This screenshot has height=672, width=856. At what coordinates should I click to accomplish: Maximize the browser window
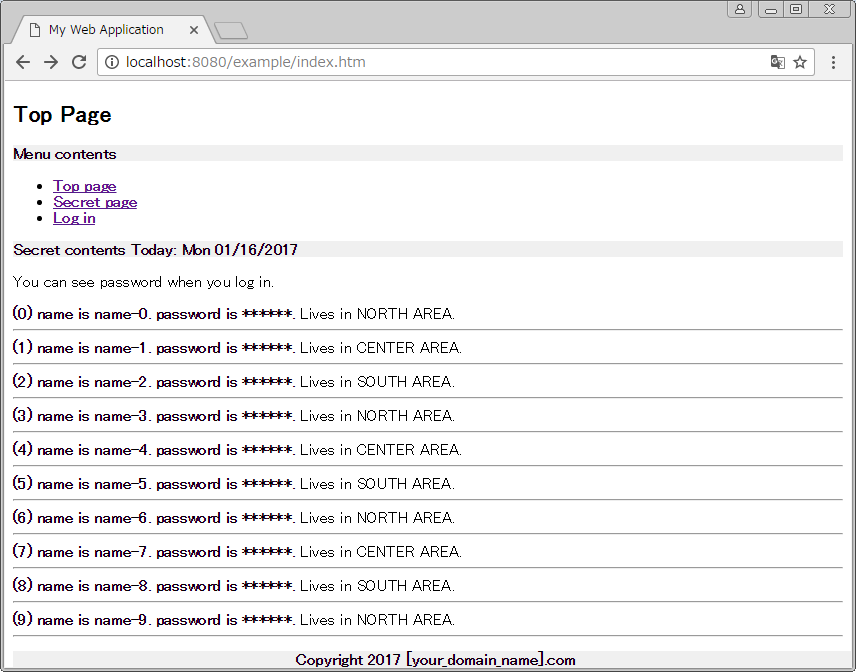(796, 9)
